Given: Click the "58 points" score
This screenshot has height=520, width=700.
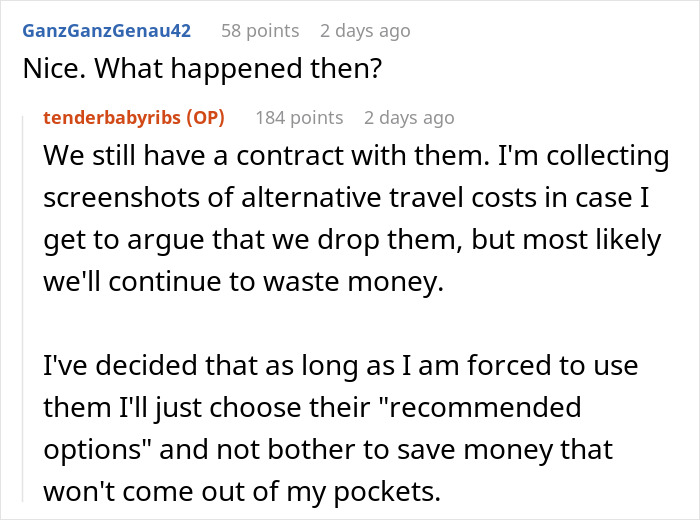Looking at the screenshot, I should 260,31.
